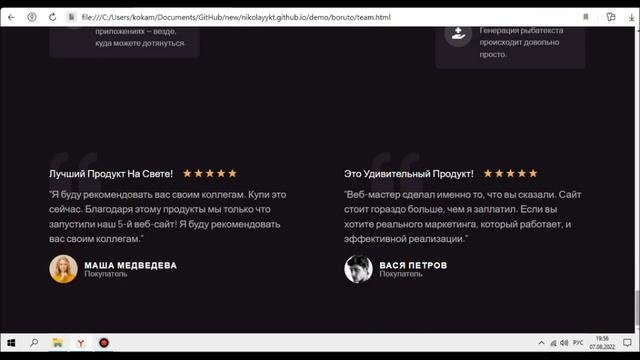This screenshot has height=360, width=640.
Task: Click the heading 'Лучший Продукт На Свете!'
Action: point(111,174)
